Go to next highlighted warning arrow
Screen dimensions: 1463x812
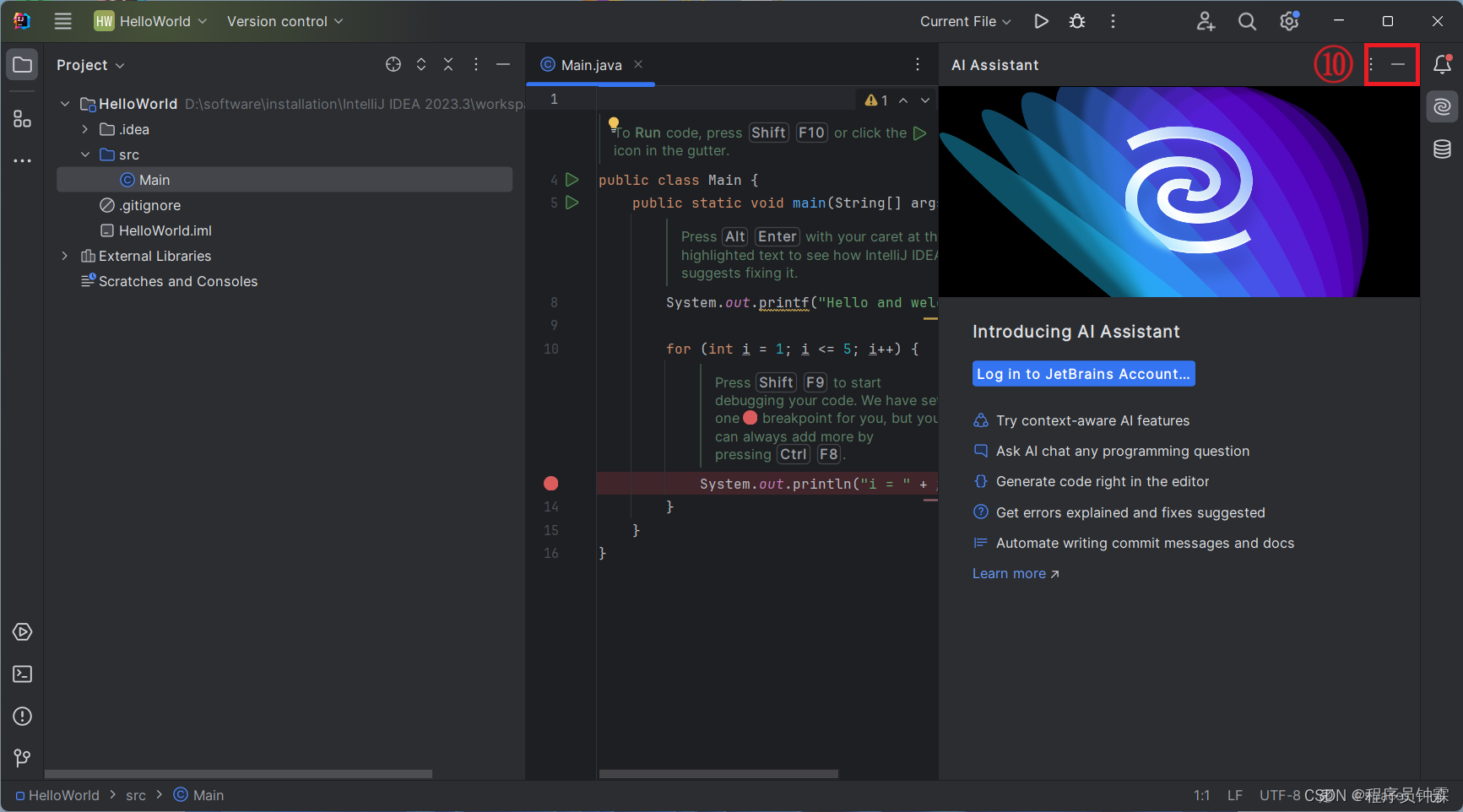click(925, 100)
